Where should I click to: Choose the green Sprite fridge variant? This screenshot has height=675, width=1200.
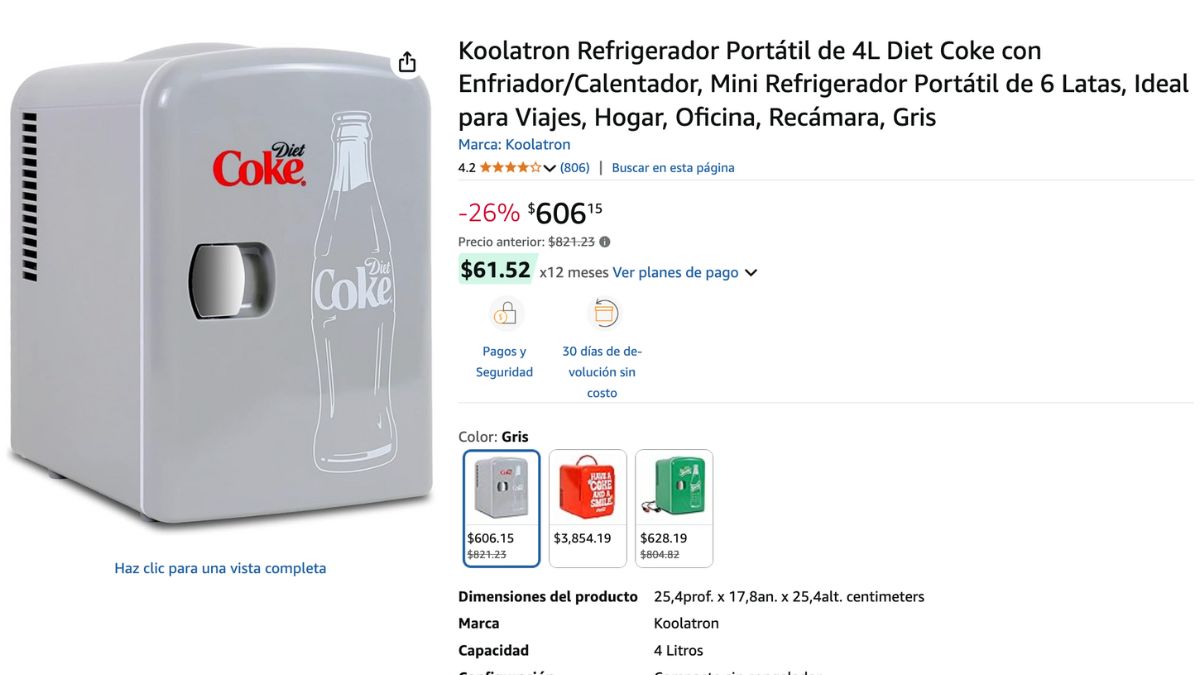[674, 509]
